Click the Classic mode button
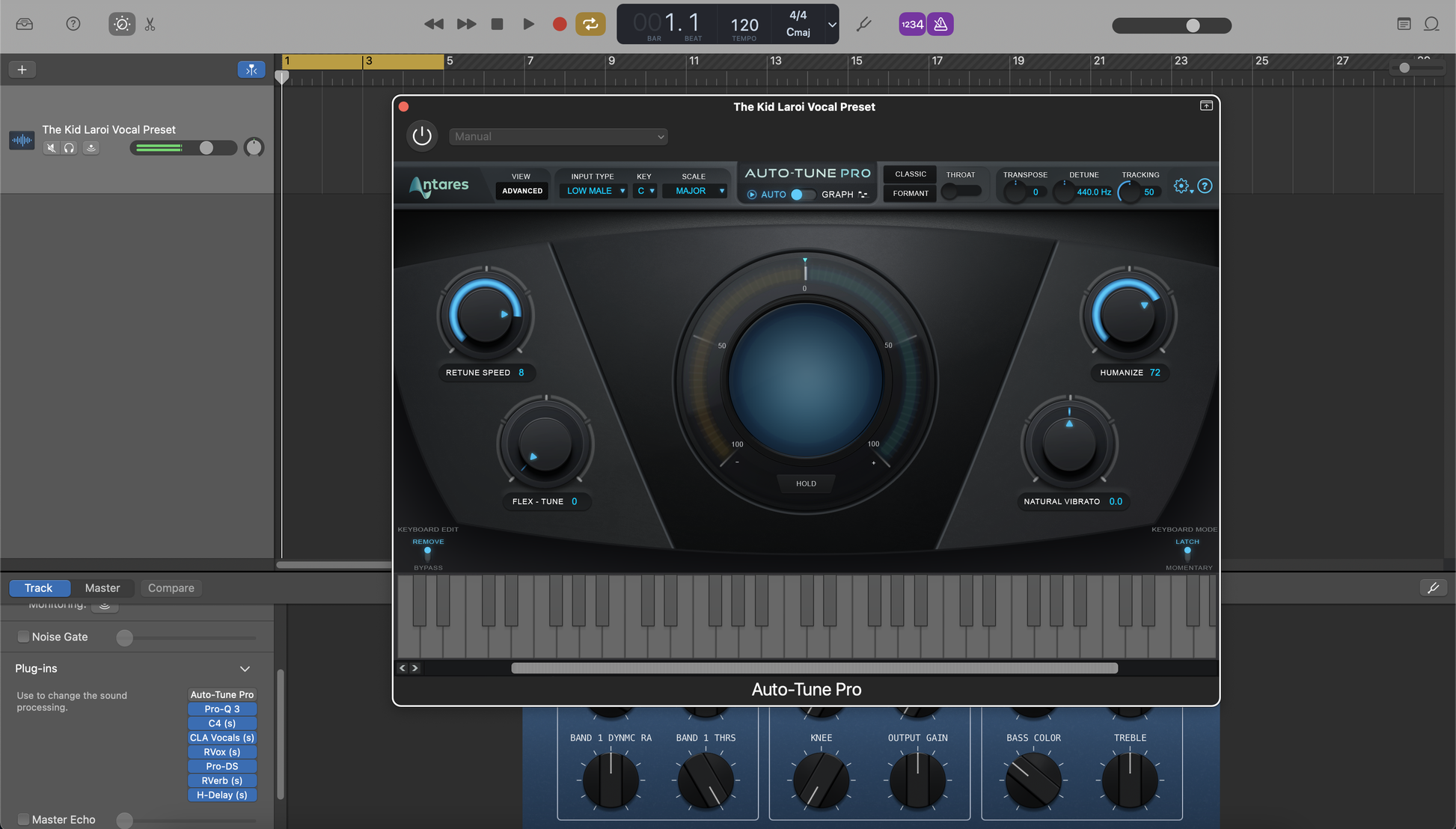 [910, 174]
